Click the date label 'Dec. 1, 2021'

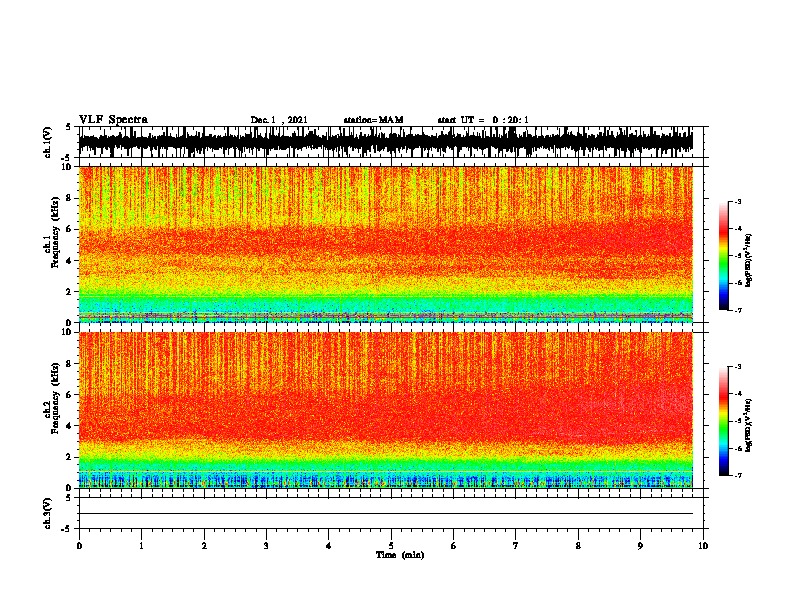pyautogui.click(x=279, y=120)
